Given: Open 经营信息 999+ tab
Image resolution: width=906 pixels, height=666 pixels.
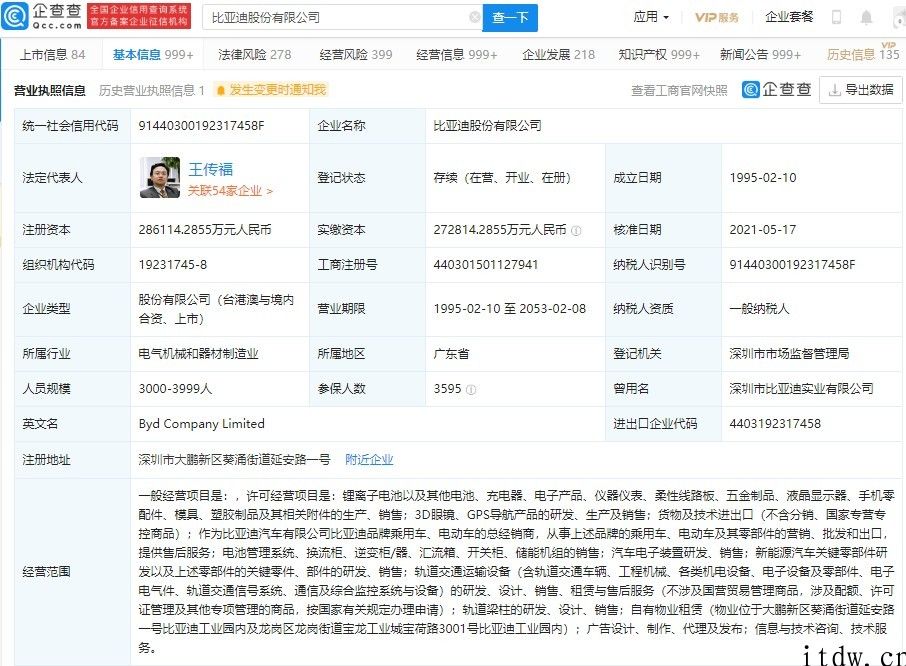Looking at the screenshot, I should coord(456,55).
